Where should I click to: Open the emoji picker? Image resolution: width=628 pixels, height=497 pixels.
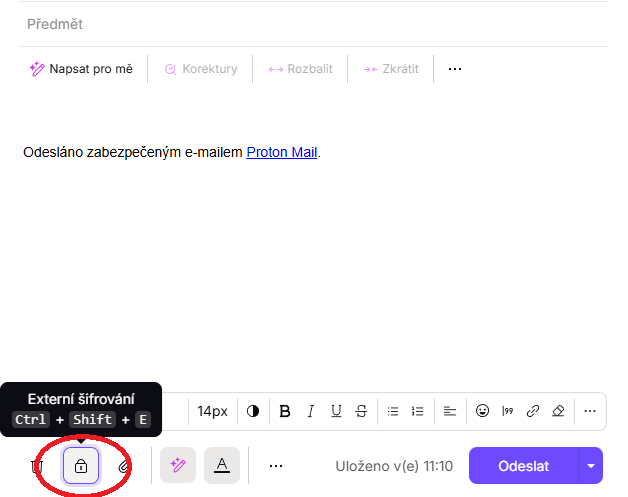point(482,411)
